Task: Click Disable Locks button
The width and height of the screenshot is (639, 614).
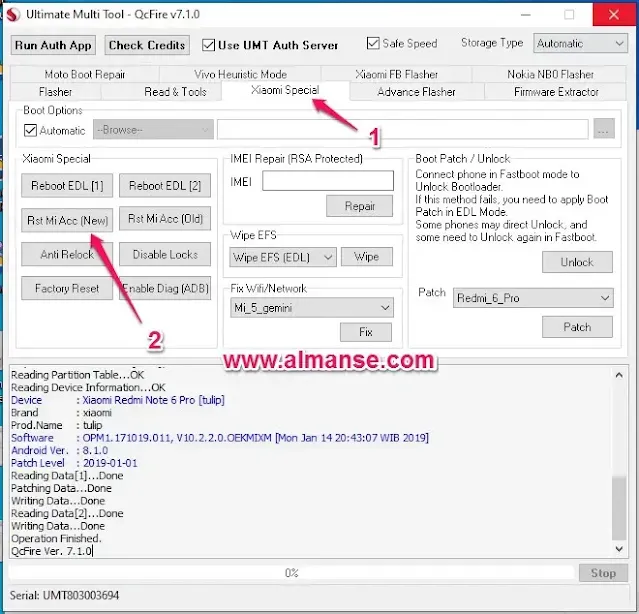Action: 165,254
